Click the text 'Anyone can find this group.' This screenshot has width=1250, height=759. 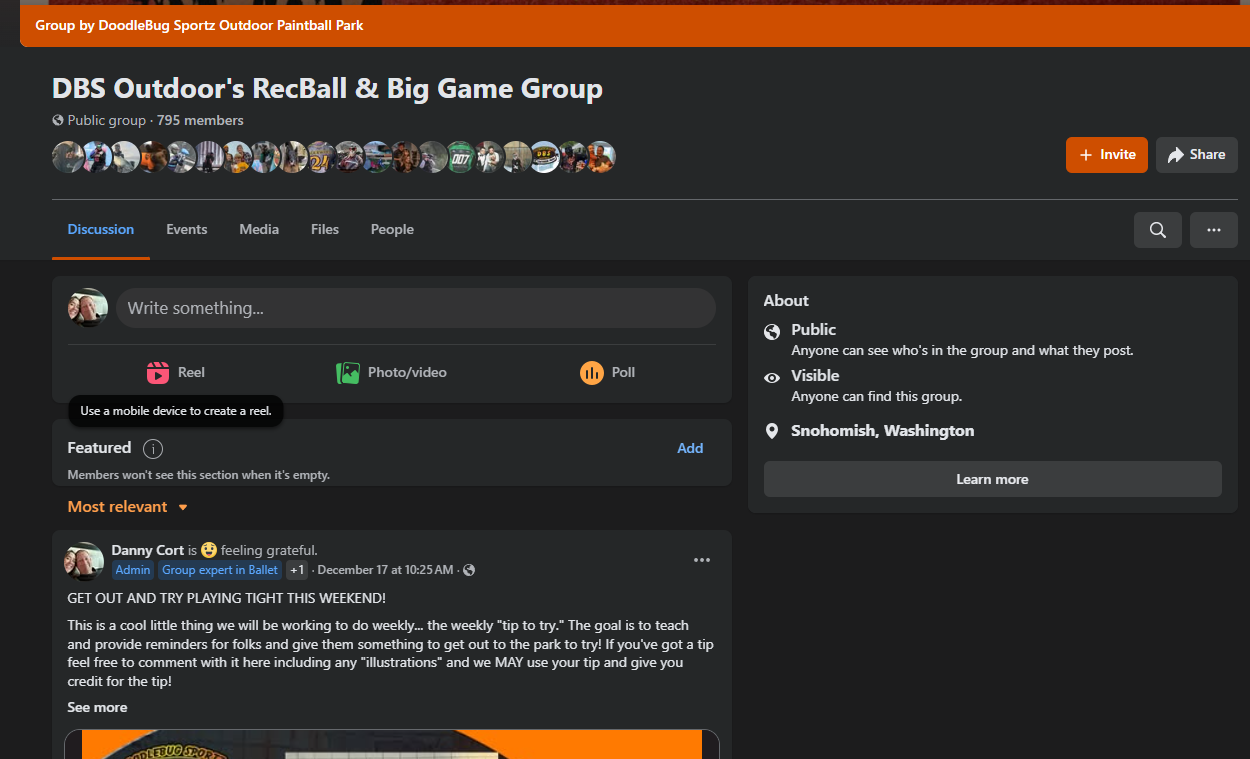click(x=877, y=397)
